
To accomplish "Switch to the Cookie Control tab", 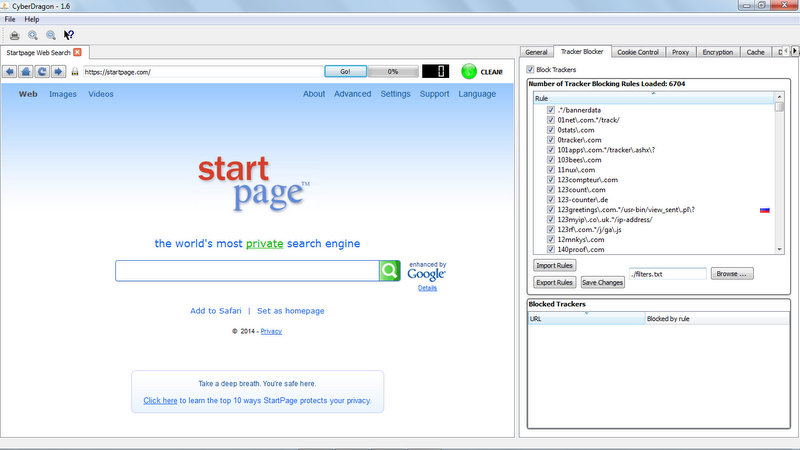I will [638, 52].
